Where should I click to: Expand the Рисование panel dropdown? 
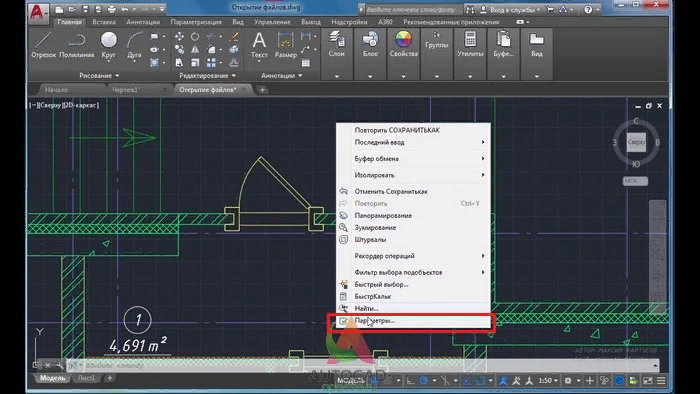pos(99,75)
